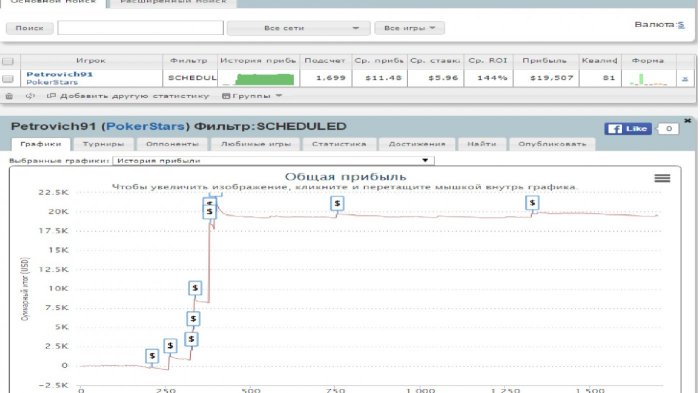The width and height of the screenshot is (700, 393).
Task: Open the Группы dropdown
Action: tap(252, 96)
